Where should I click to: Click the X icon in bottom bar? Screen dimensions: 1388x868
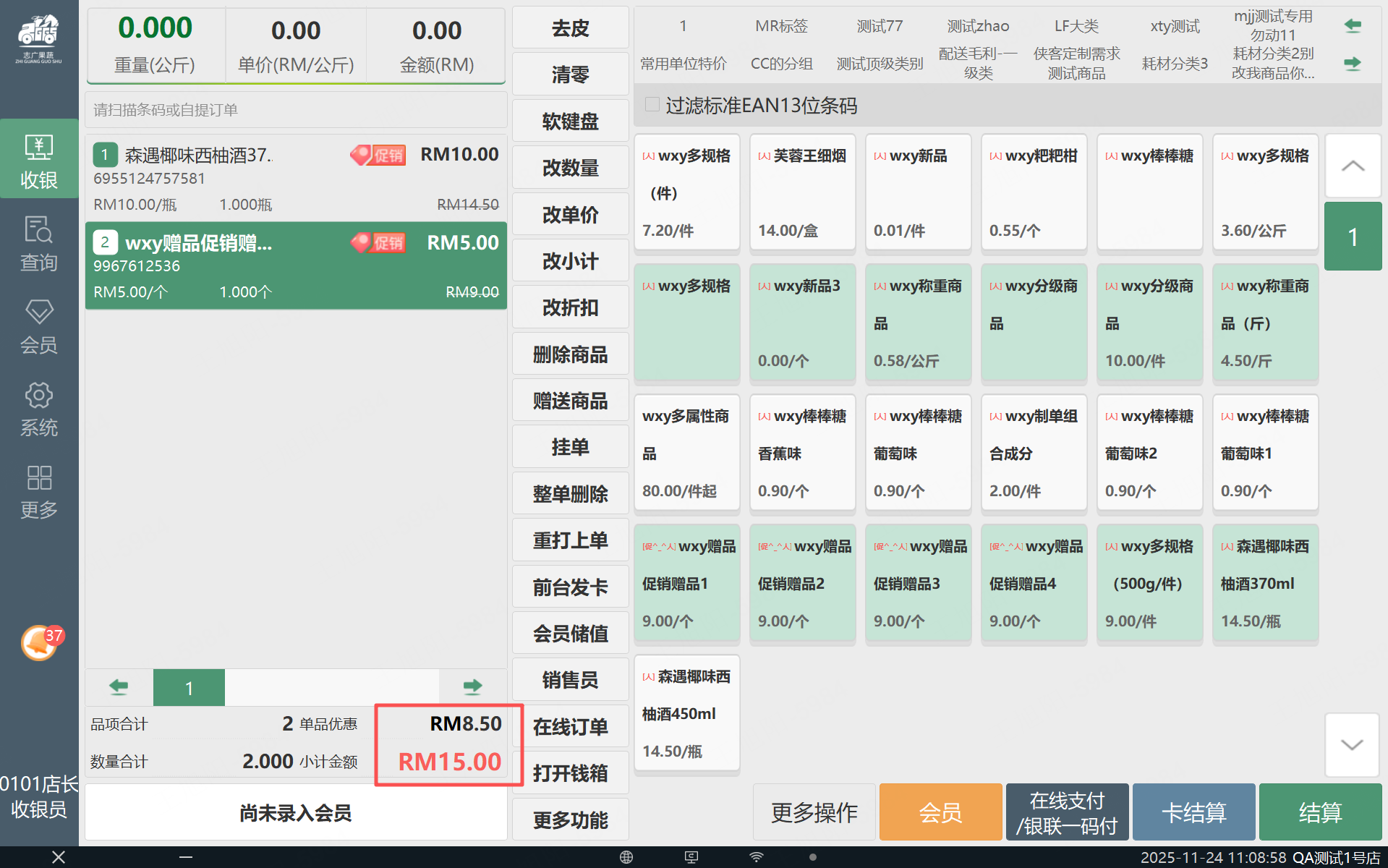[x=59, y=857]
